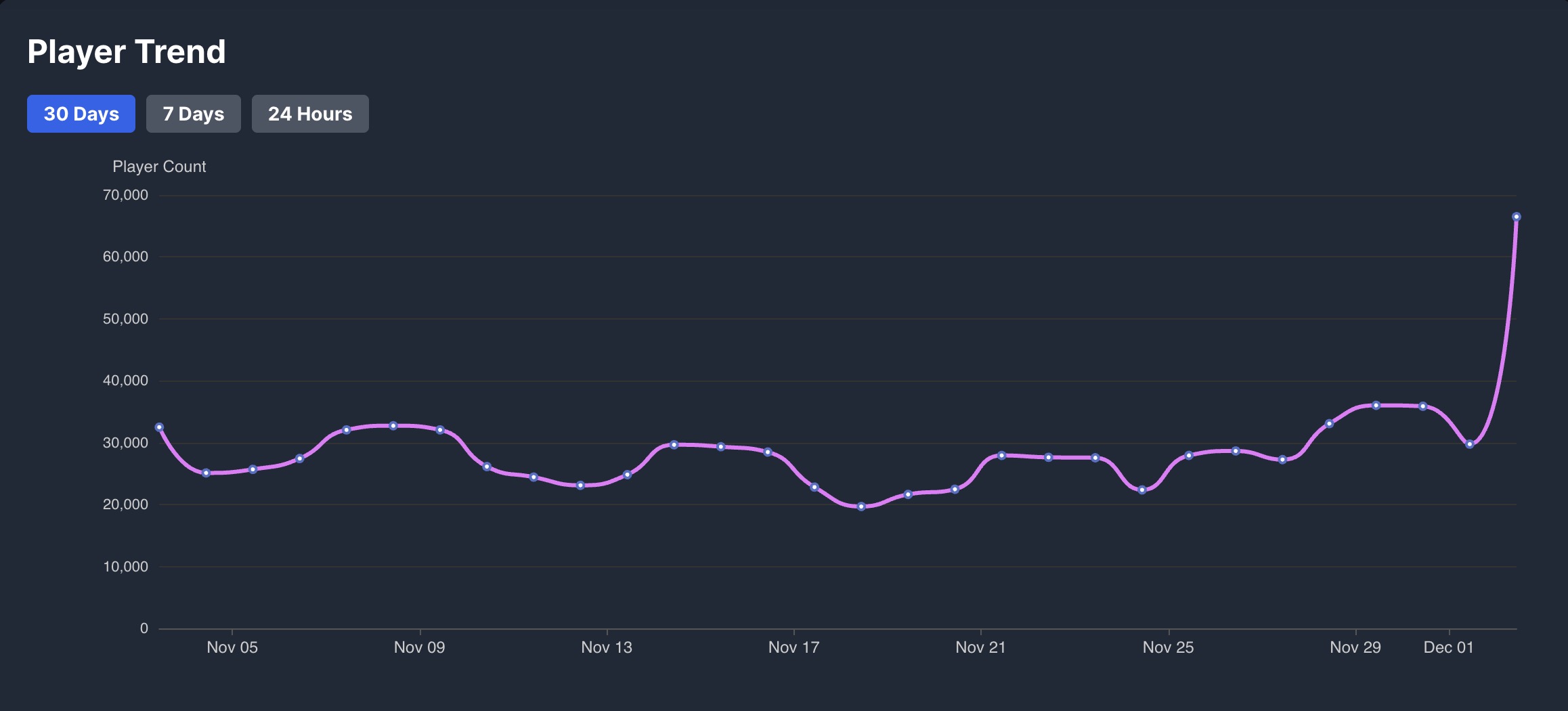This screenshot has height=711, width=1568.
Task: Click the dip data point just before Nov 25
Action: coord(1142,490)
